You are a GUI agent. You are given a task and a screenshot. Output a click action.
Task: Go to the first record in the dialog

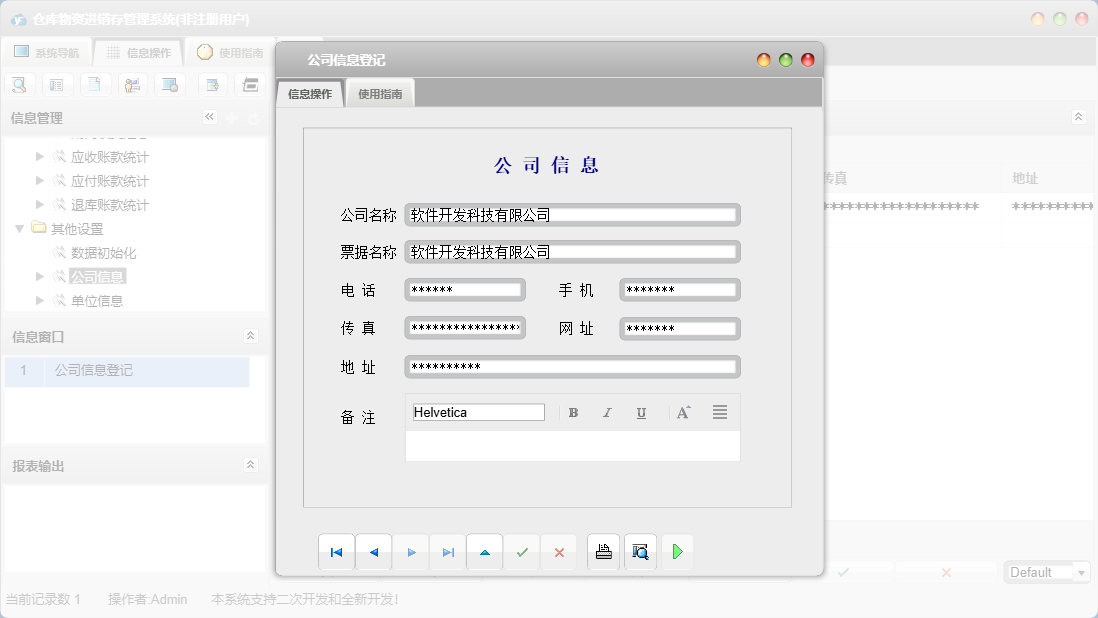pyautogui.click(x=337, y=552)
